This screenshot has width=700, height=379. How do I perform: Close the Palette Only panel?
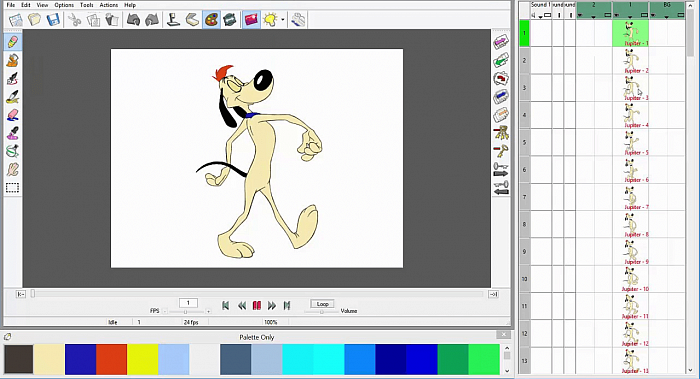point(504,335)
